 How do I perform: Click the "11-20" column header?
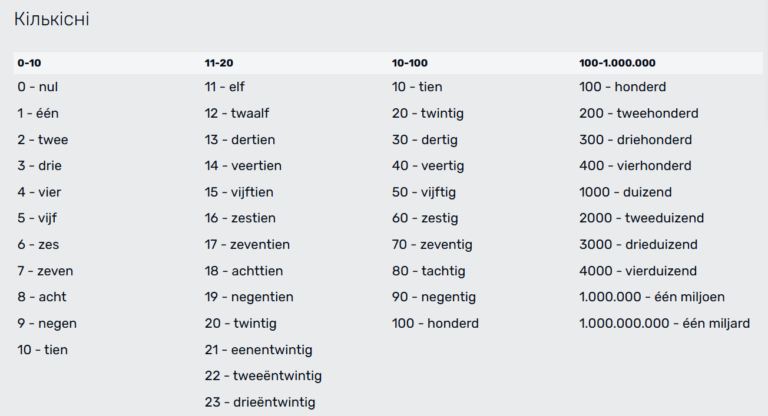tap(218, 62)
